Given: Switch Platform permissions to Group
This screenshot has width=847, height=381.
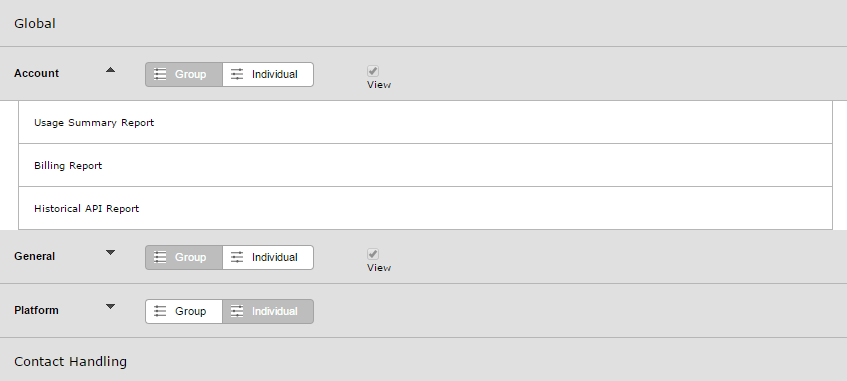Looking at the screenshot, I should tap(184, 311).
